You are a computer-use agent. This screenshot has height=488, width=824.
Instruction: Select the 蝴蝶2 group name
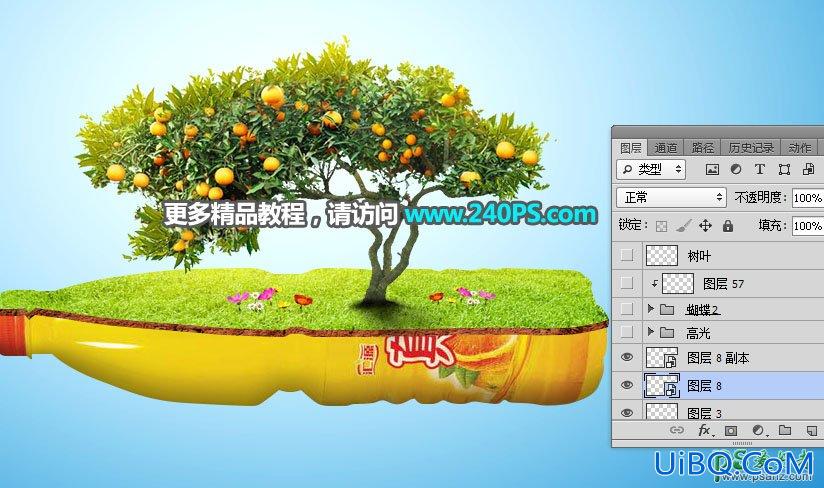[x=703, y=310]
